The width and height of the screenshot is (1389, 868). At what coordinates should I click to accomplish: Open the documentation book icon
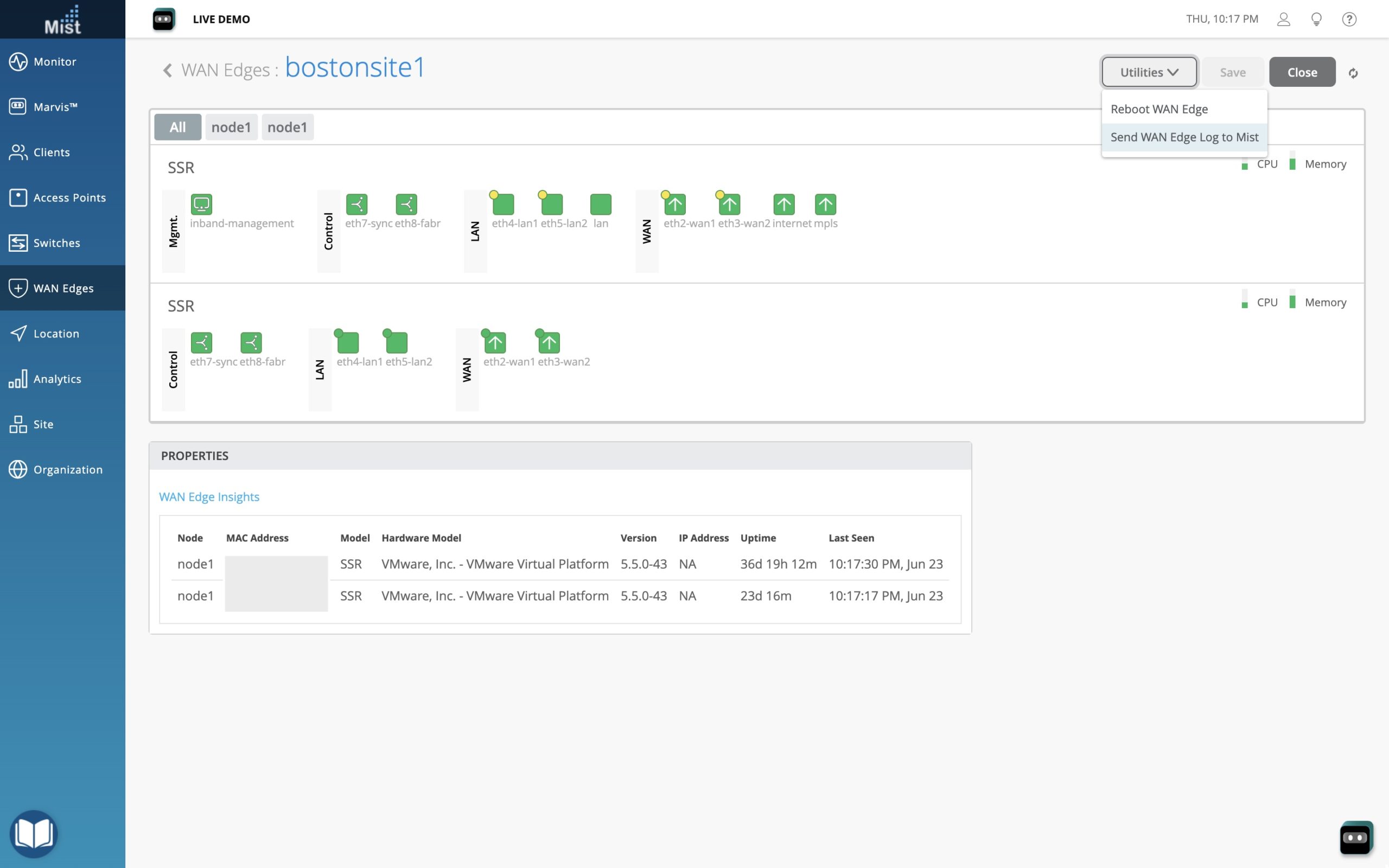click(x=34, y=834)
